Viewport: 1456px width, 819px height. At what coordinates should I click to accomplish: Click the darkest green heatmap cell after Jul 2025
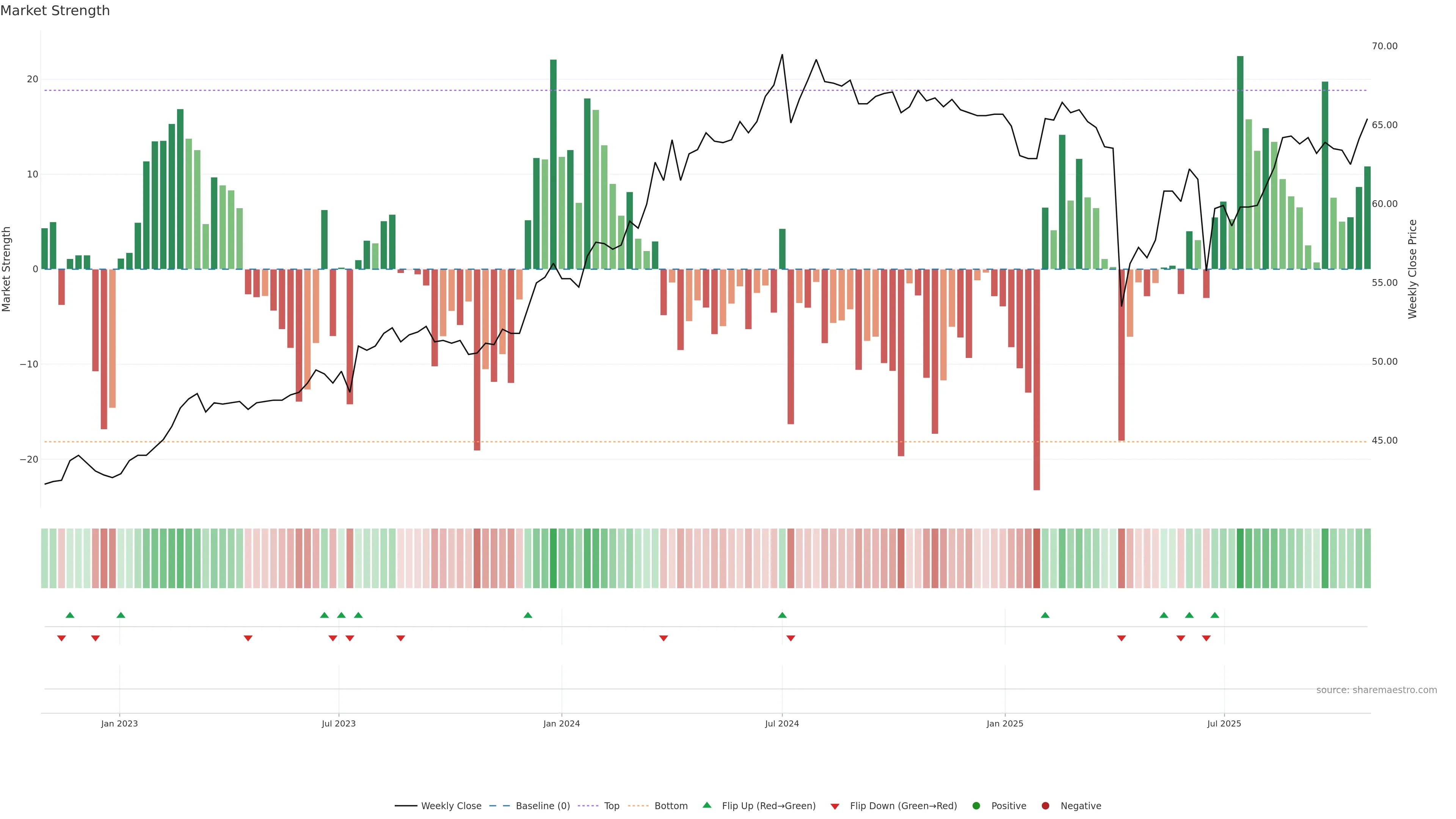pos(1240,558)
